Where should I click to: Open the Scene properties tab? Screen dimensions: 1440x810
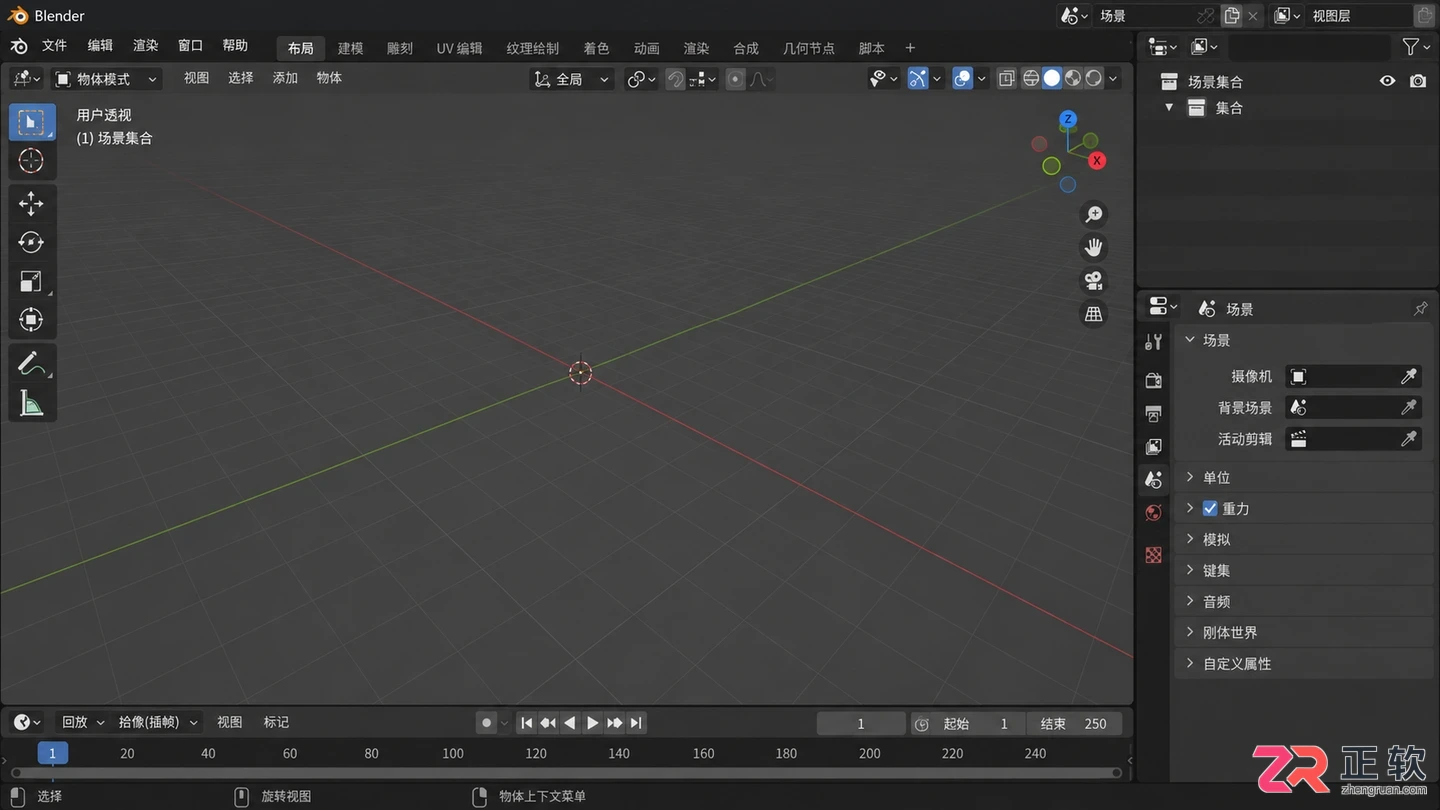1153,480
